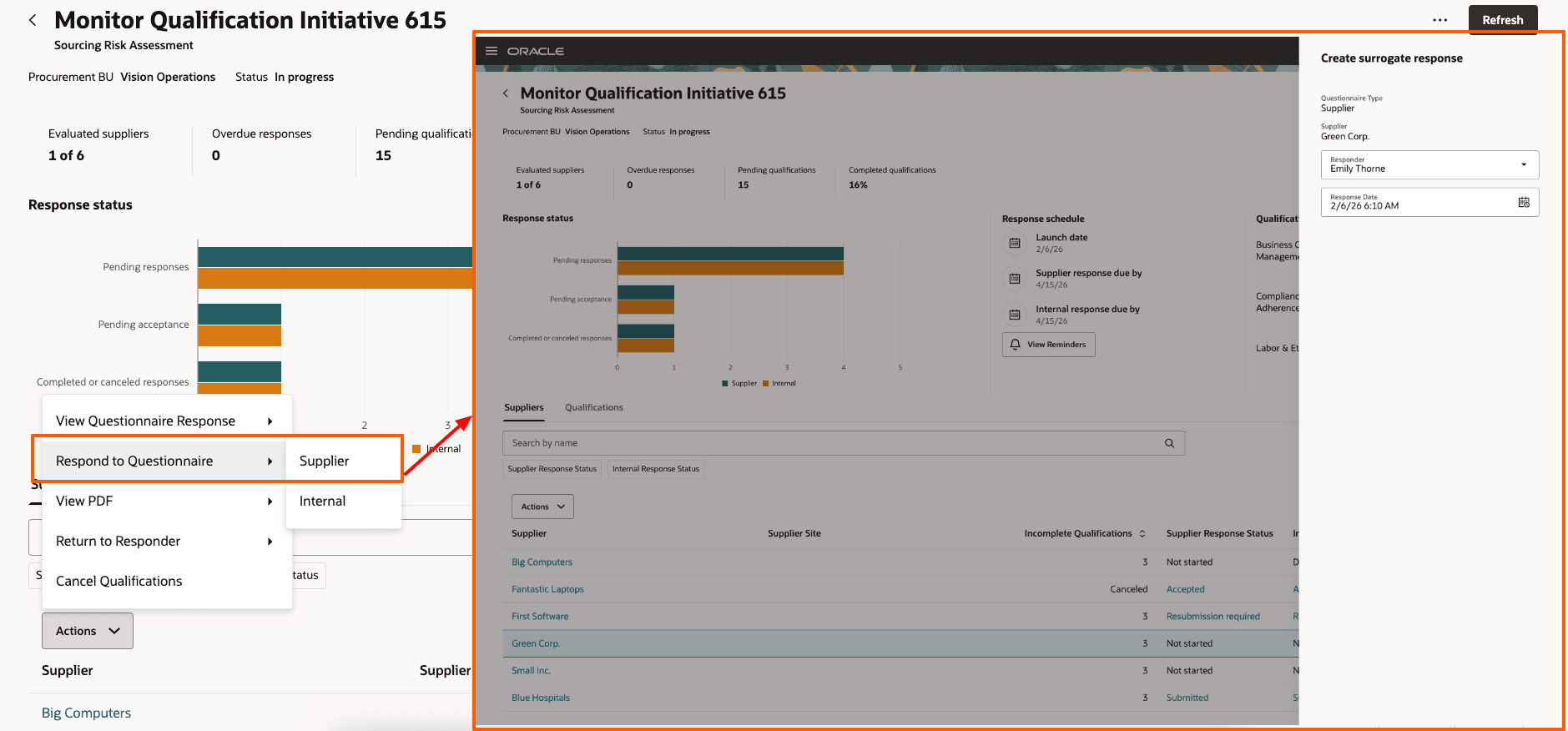The image size is (1568, 731).
Task: Open the Response Date calendar picker icon
Action: tap(1524, 202)
